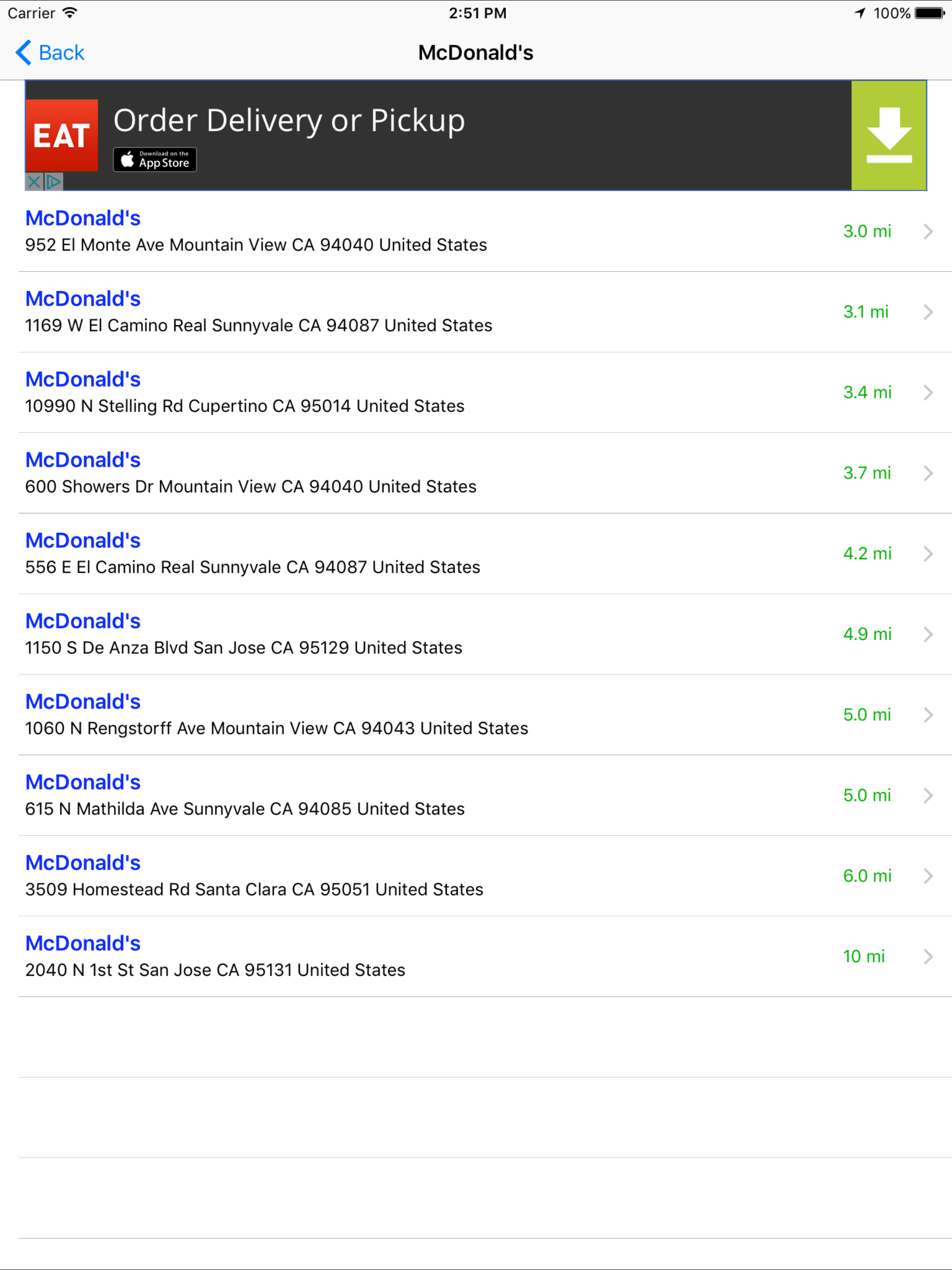The height and width of the screenshot is (1270, 952).
Task: Close the ad with the X icon
Action: pos(34,182)
